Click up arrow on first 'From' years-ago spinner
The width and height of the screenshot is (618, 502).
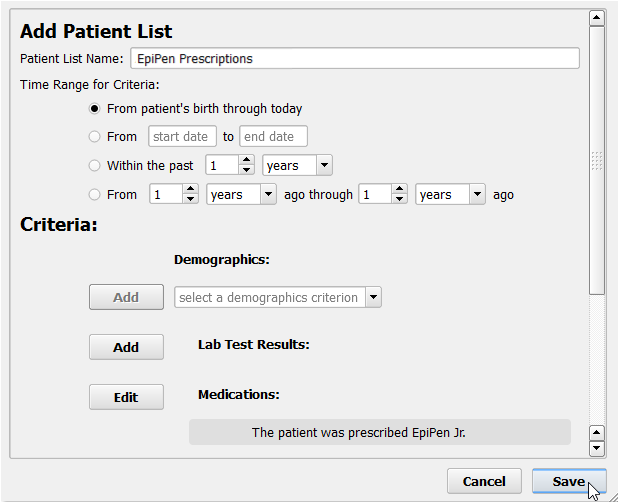[x=190, y=189]
